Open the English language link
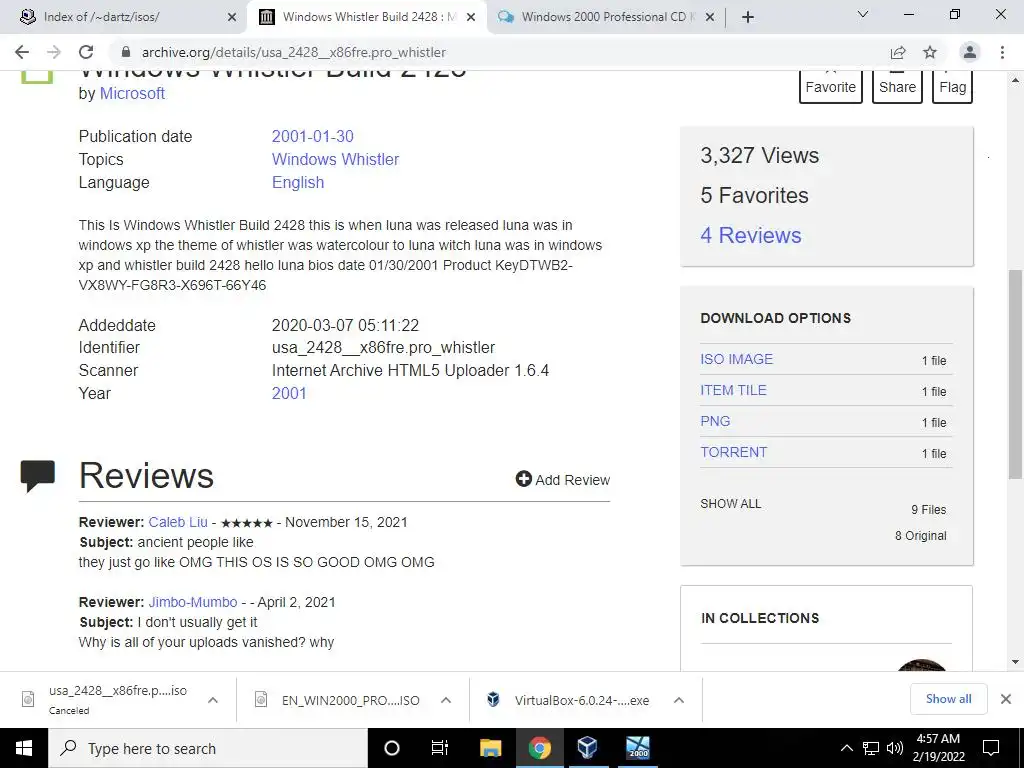 click(x=298, y=182)
